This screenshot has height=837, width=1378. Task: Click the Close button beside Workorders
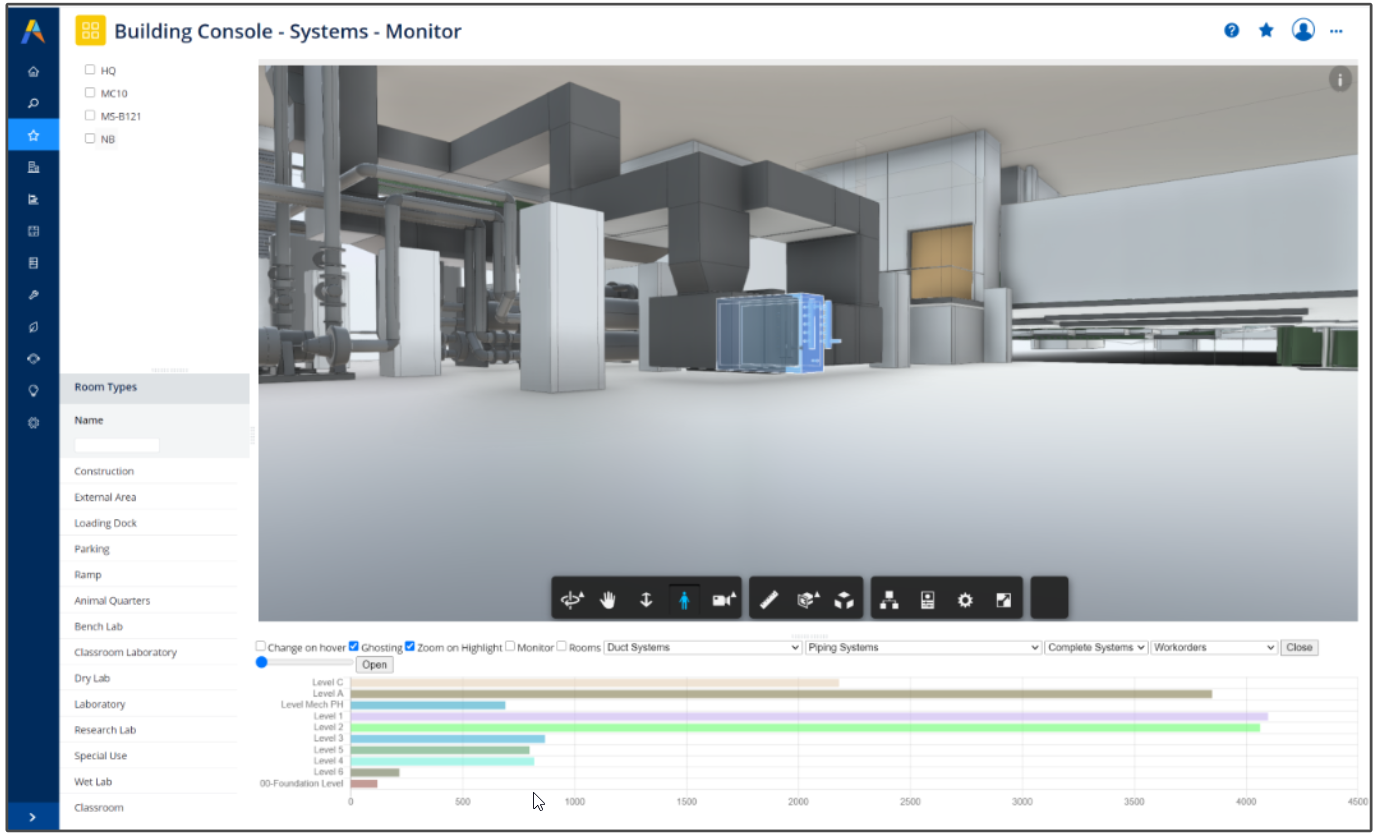coord(1299,648)
